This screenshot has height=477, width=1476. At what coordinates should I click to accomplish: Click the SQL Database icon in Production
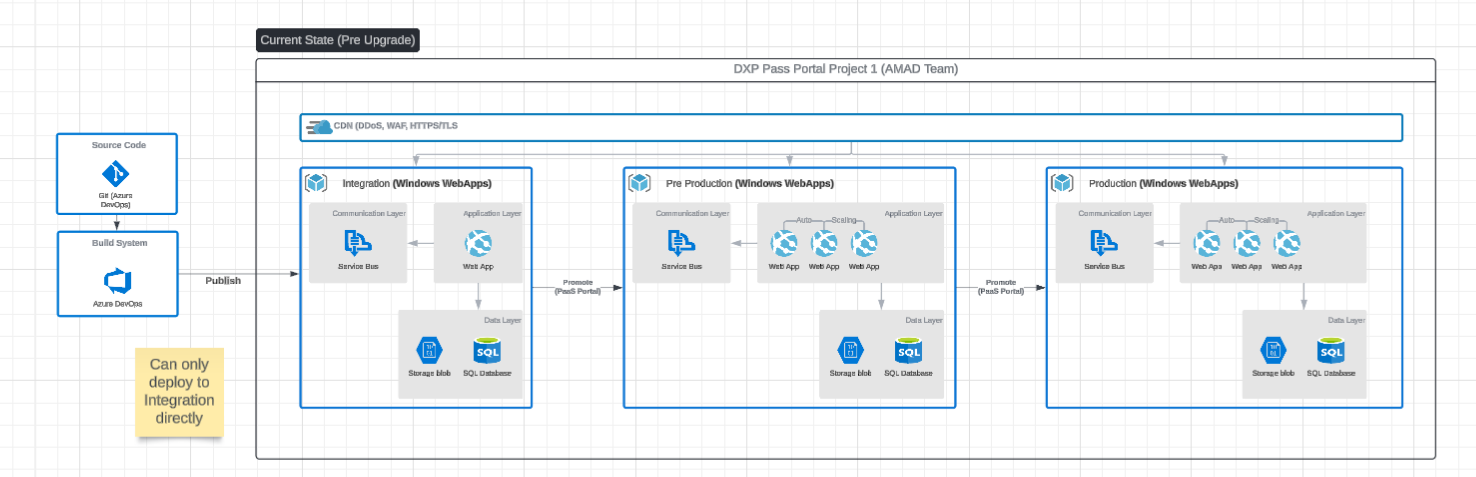point(1331,351)
